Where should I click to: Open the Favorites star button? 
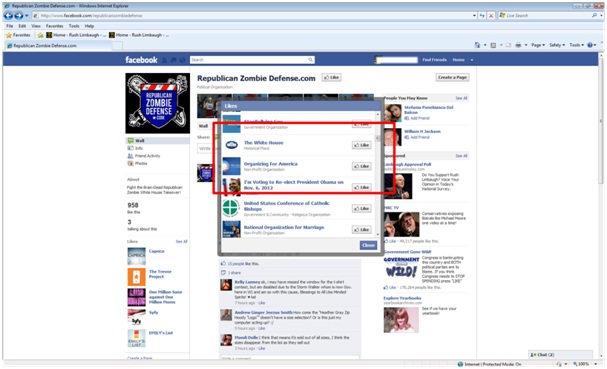[18, 35]
